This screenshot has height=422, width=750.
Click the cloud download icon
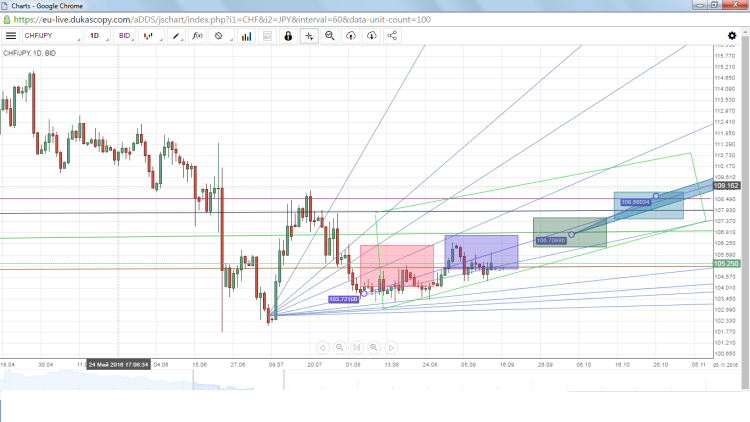(371, 35)
